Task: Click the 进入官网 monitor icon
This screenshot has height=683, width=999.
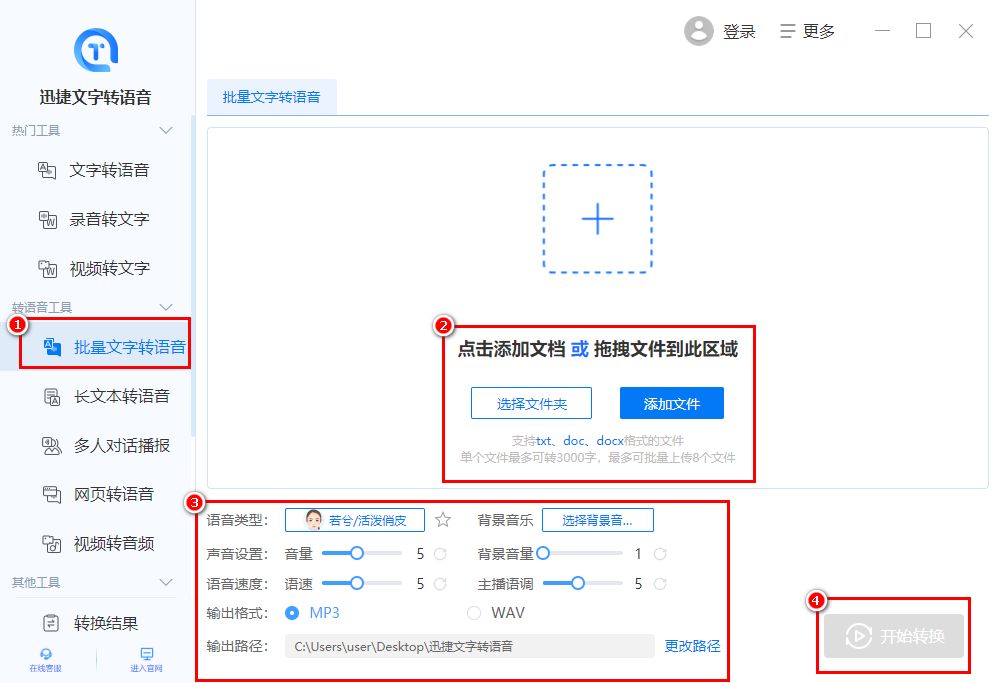Action: [147, 654]
